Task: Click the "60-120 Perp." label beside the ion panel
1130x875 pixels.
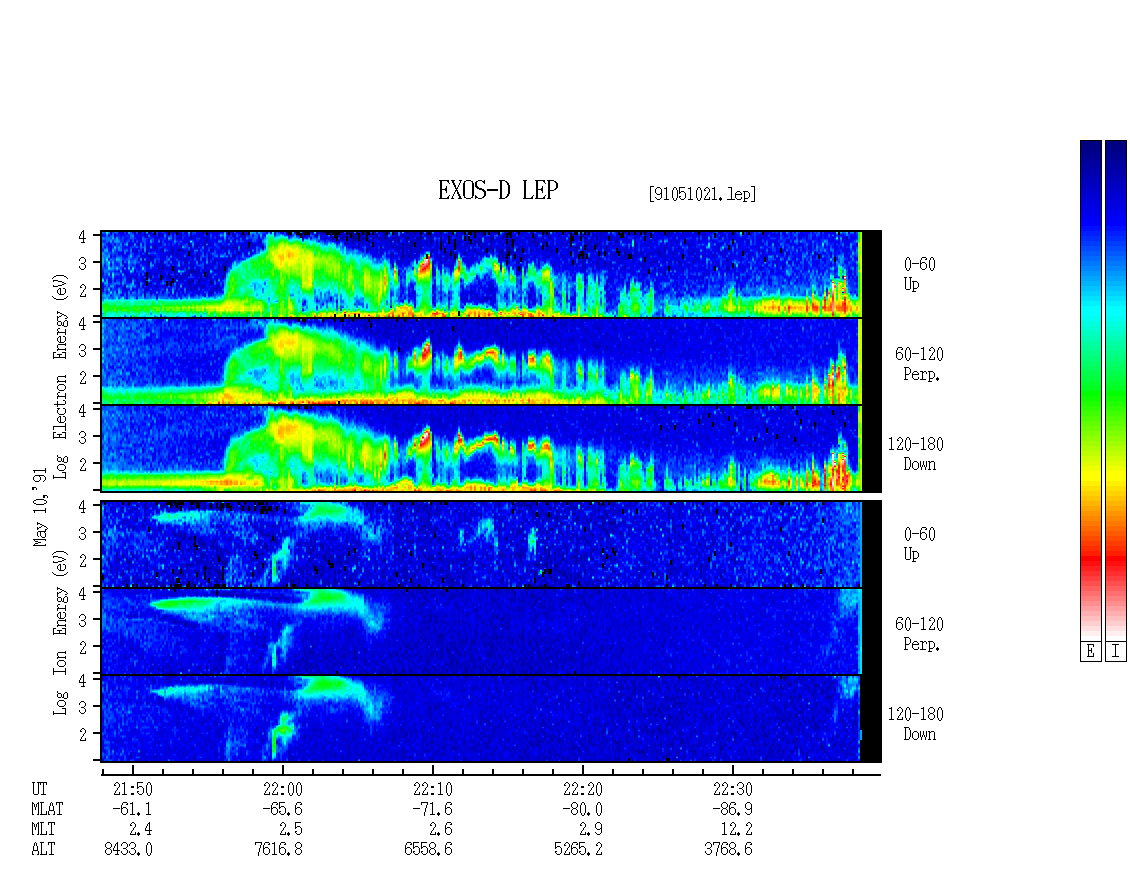Action: tap(919, 634)
